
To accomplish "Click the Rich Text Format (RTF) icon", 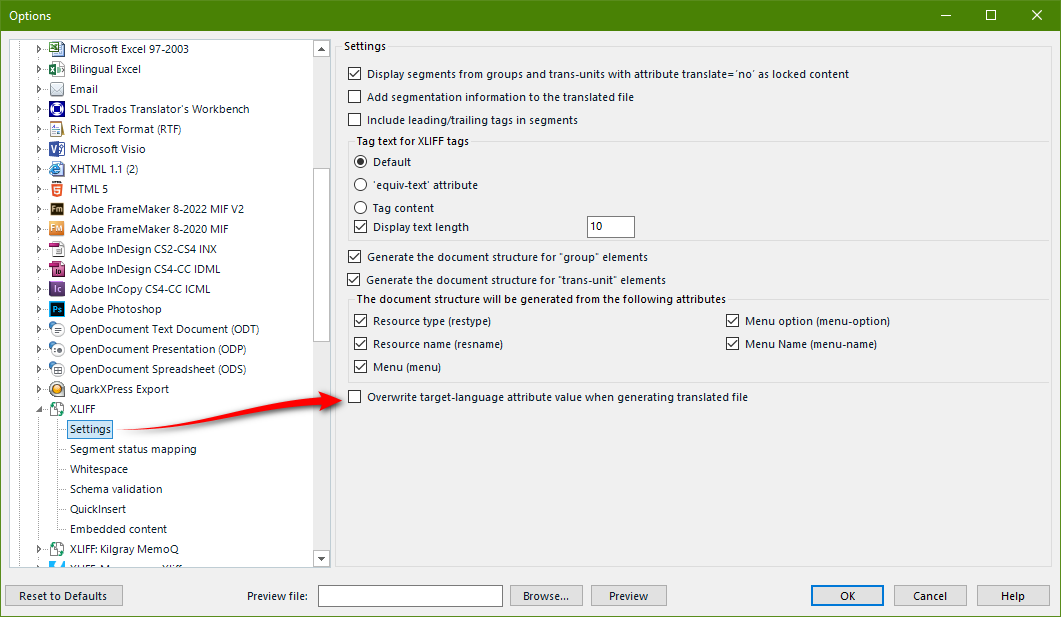I will (x=58, y=129).
